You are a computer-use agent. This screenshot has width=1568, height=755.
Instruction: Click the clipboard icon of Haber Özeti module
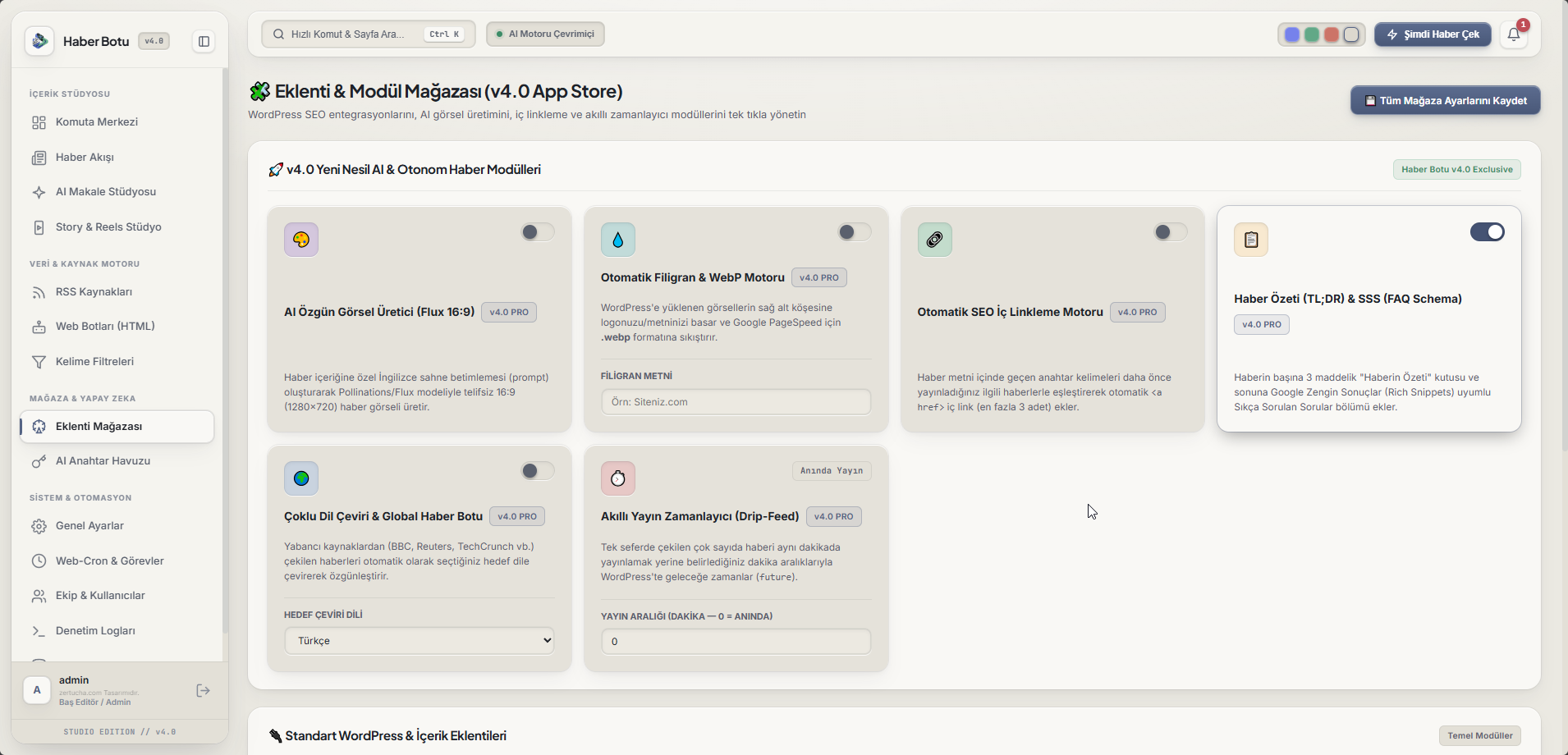(x=1251, y=240)
